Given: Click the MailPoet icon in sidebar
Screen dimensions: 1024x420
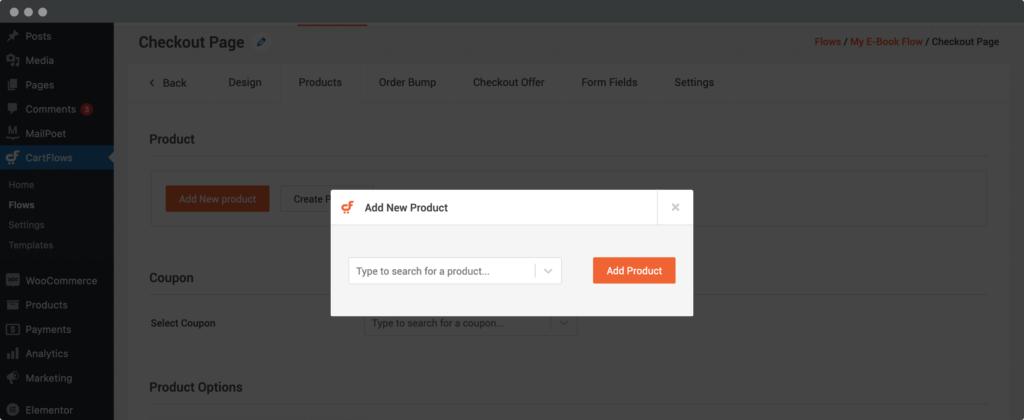Looking at the screenshot, I should click(12, 133).
